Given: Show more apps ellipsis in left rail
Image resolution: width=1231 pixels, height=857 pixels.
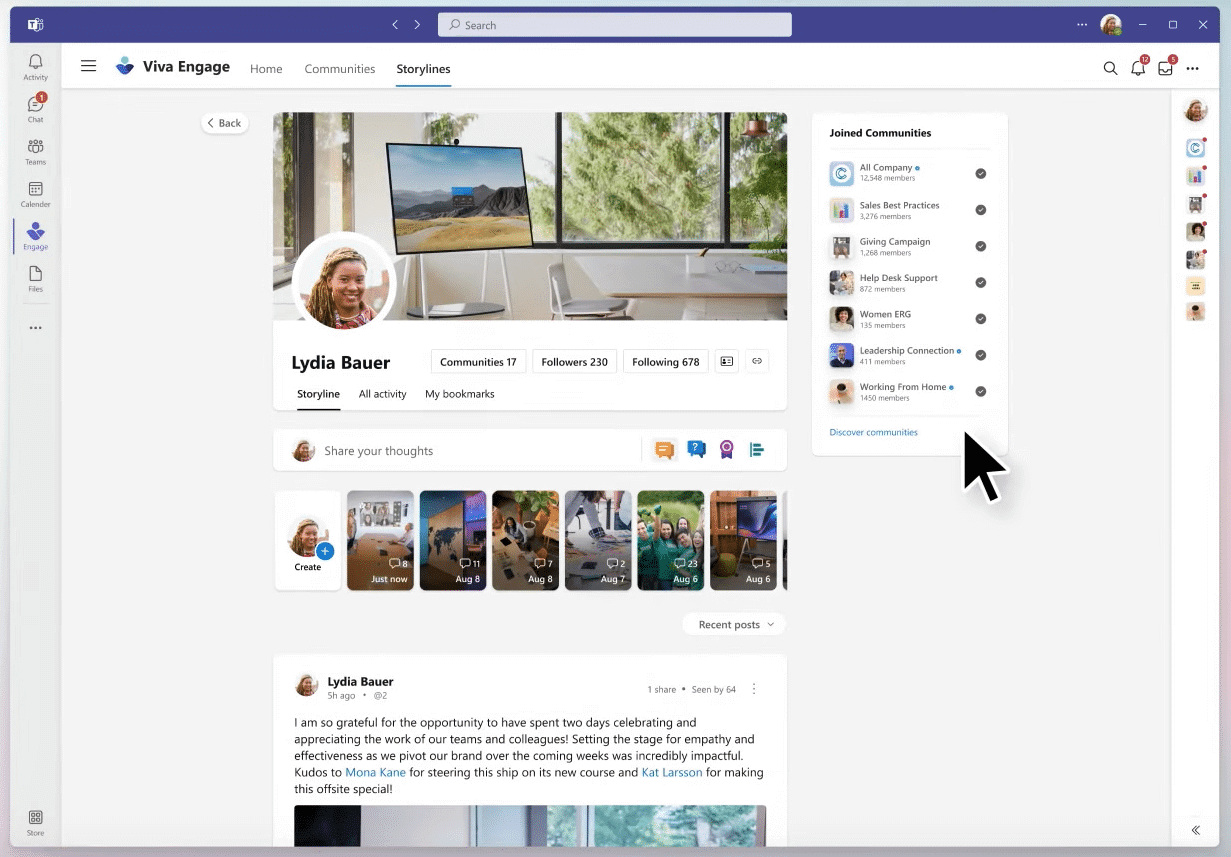Looking at the screenshot, I should coord(35,328).
